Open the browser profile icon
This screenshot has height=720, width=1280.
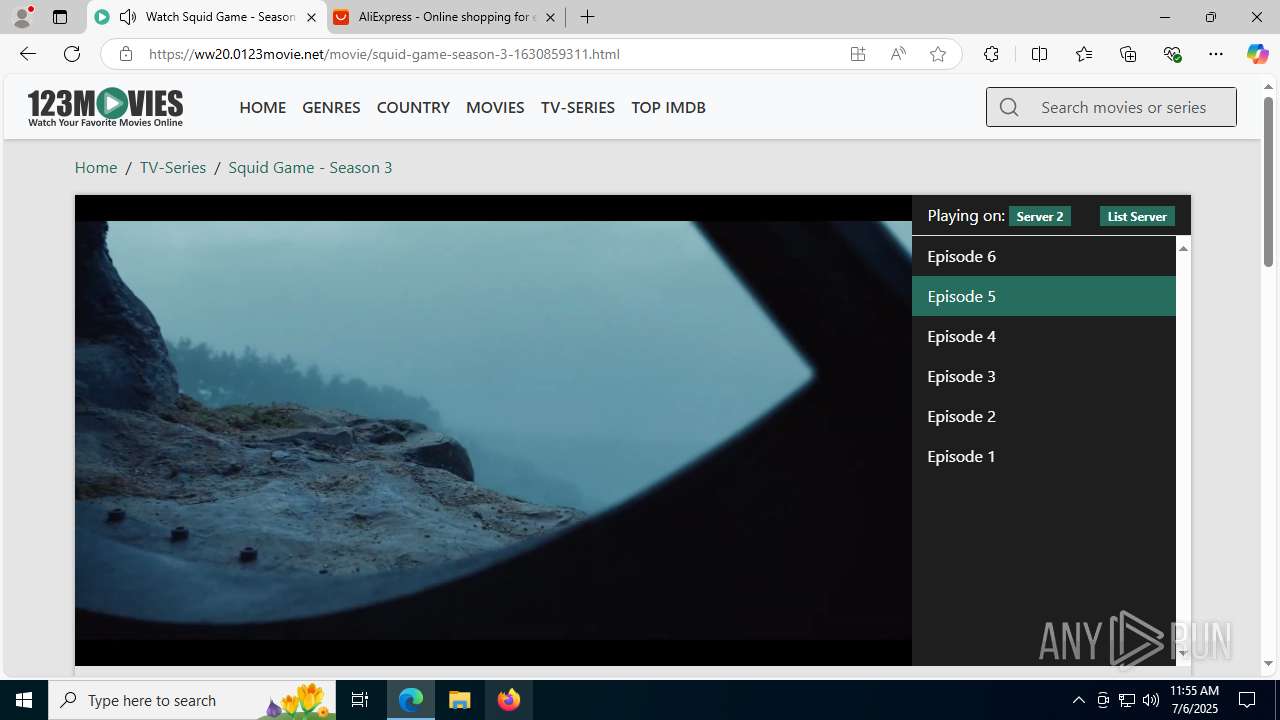coord(22,17)
